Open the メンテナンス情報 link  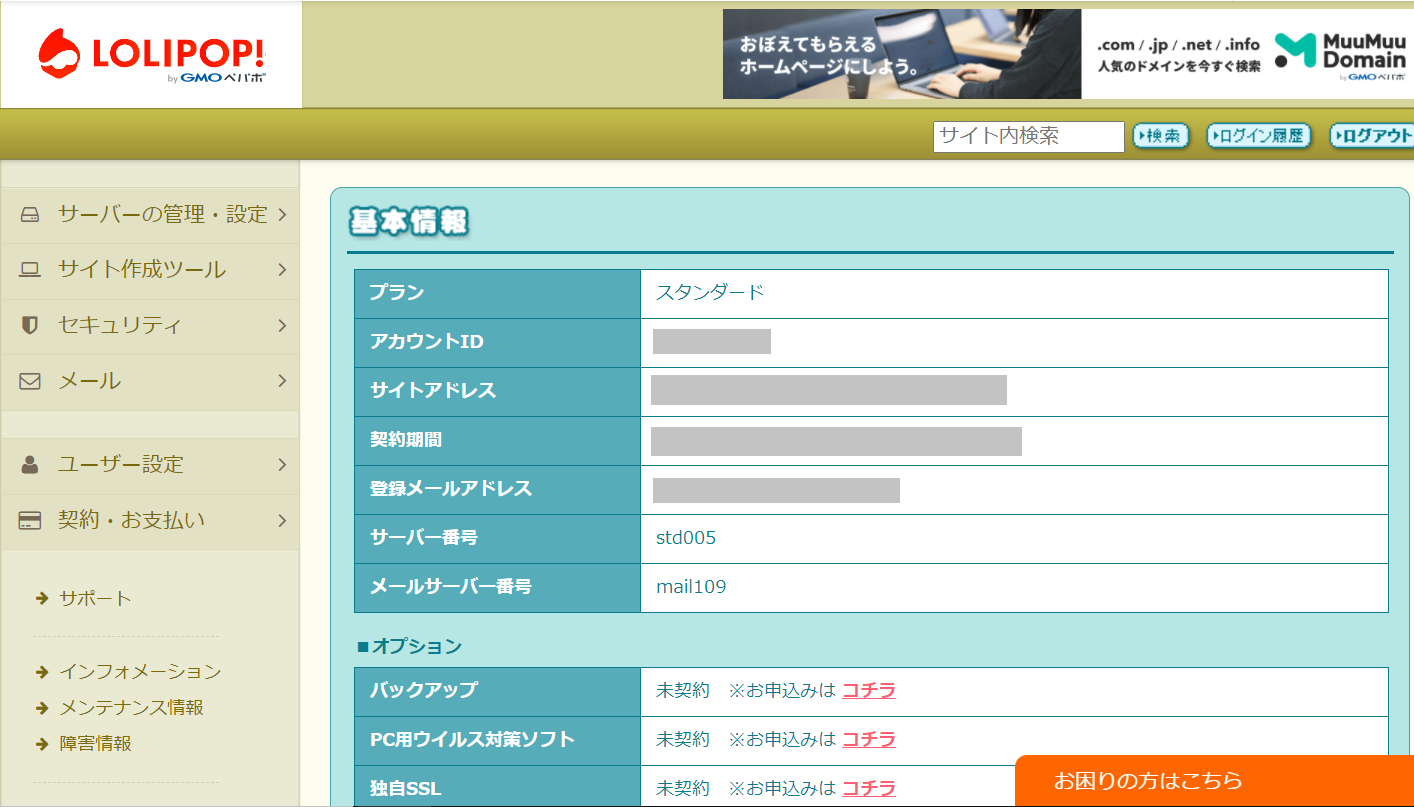click(x=131, y=708)
